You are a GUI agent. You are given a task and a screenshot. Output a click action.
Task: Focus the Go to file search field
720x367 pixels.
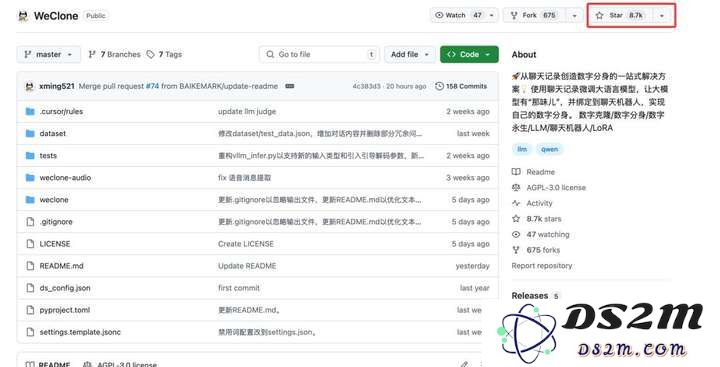point(319,54)
